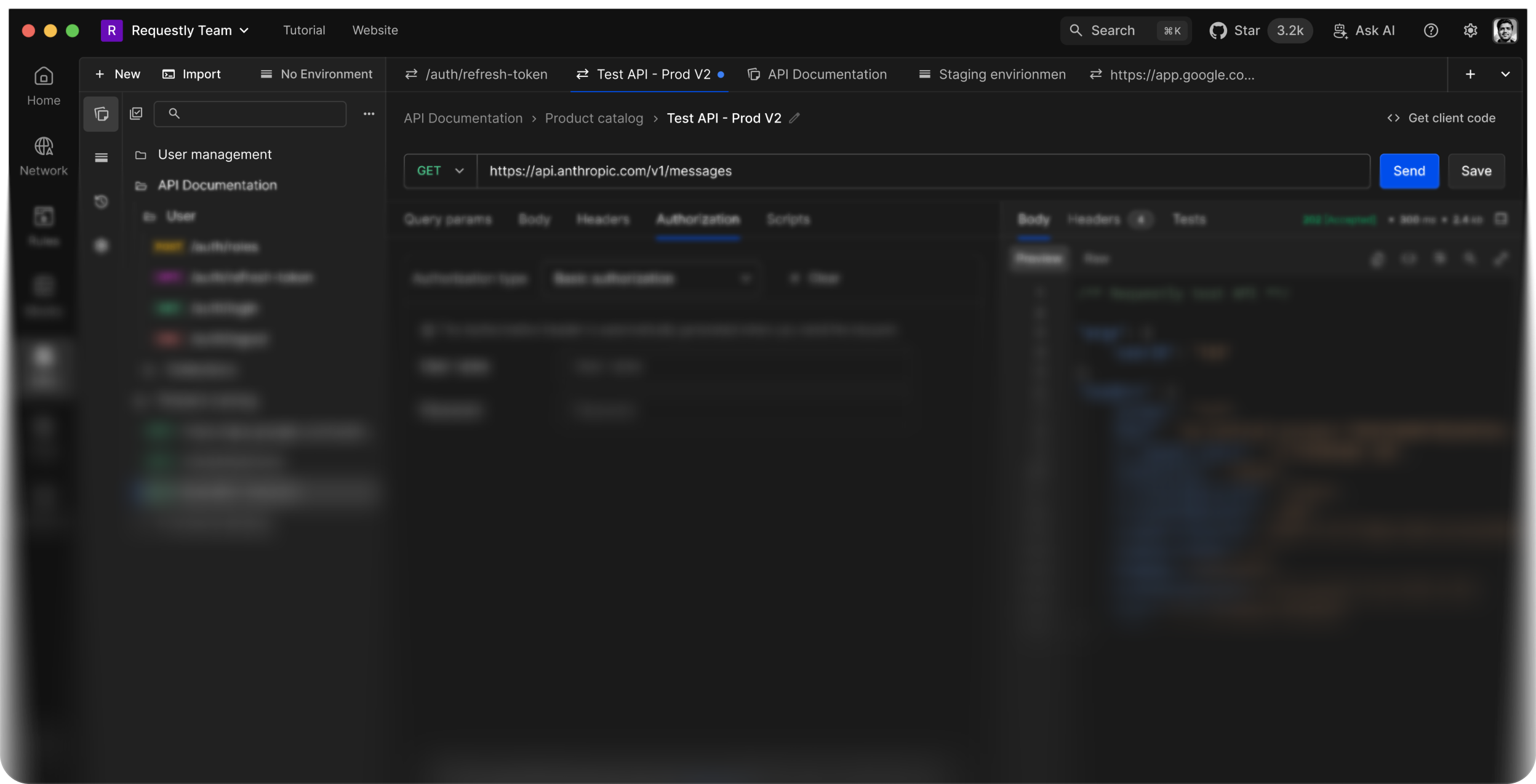
Task: Open the Network section in sidebar
Action: click(43, 156)
